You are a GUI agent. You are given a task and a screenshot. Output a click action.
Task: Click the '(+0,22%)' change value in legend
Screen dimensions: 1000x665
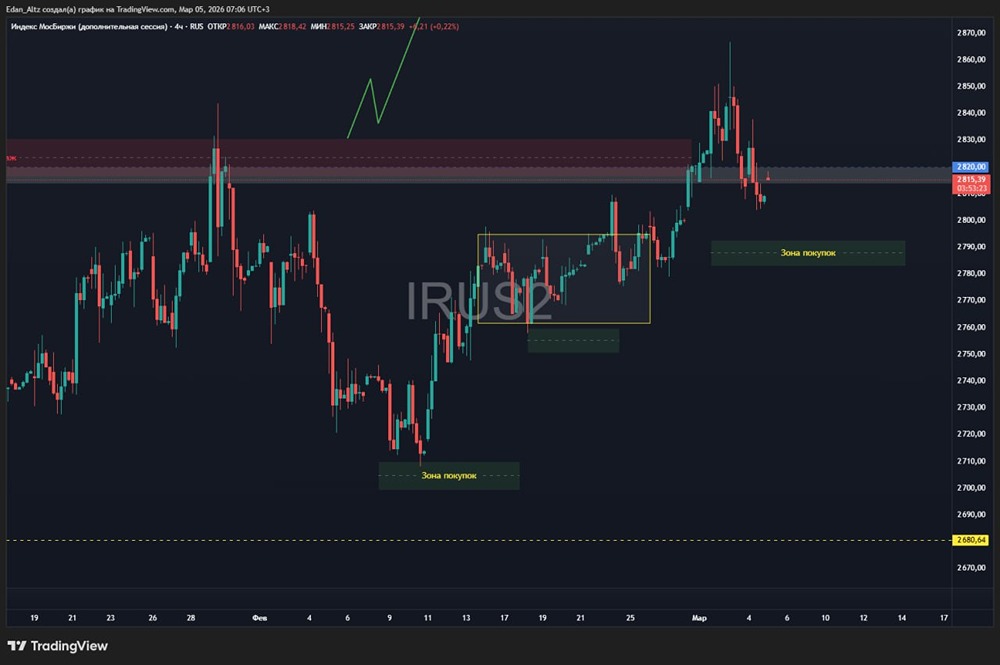(445, 27)
